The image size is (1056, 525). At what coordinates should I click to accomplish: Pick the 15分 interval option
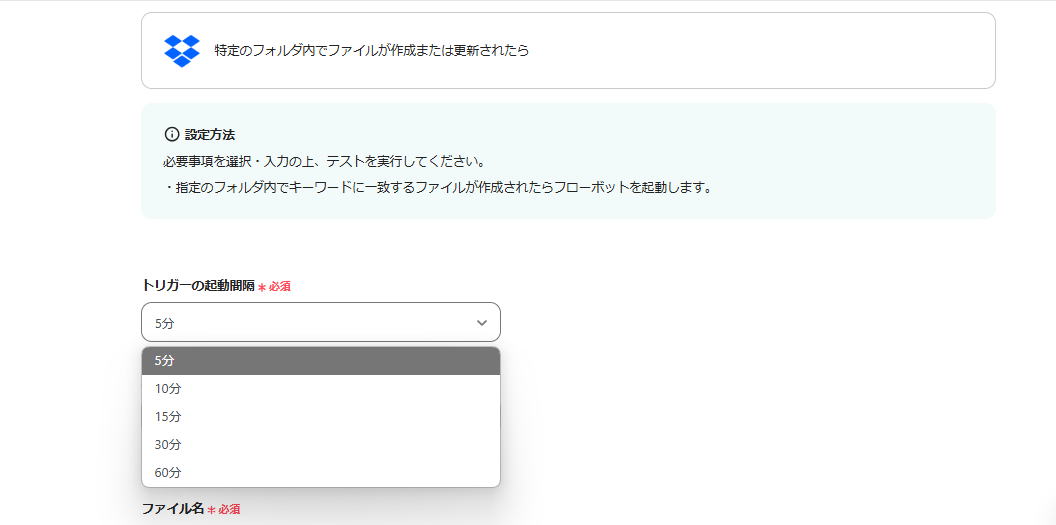[321, 417]
